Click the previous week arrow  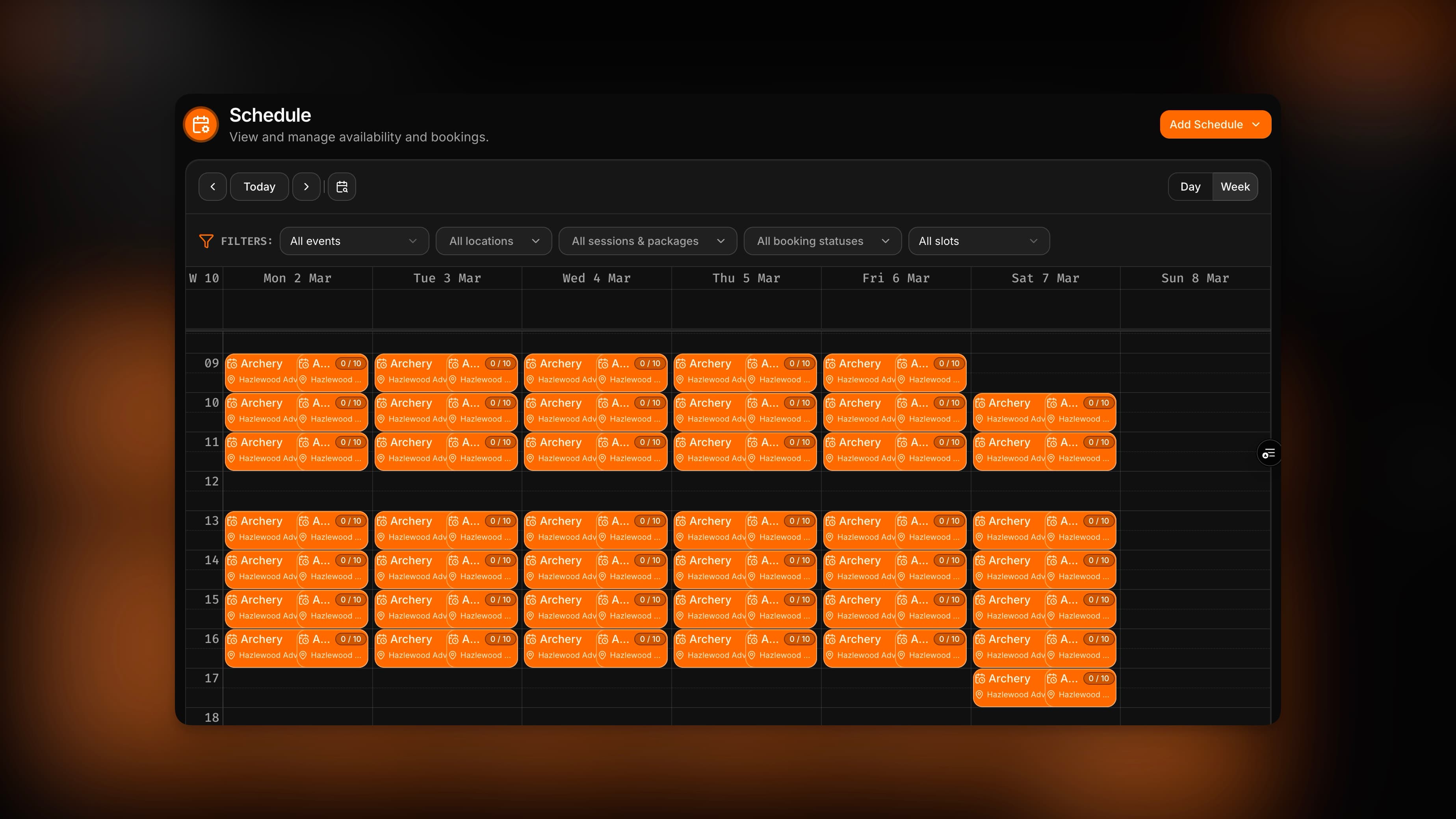pyautogui.click(x=213, y=186)
